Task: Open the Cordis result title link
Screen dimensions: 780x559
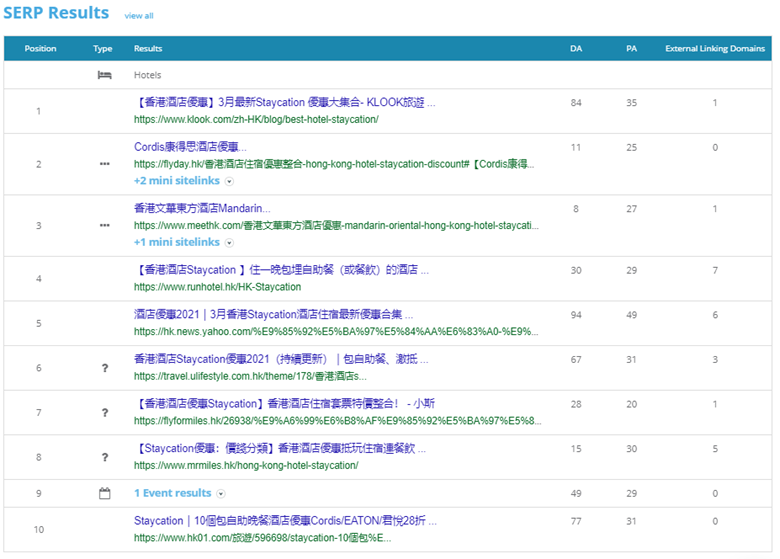Action: pos(190,147)
